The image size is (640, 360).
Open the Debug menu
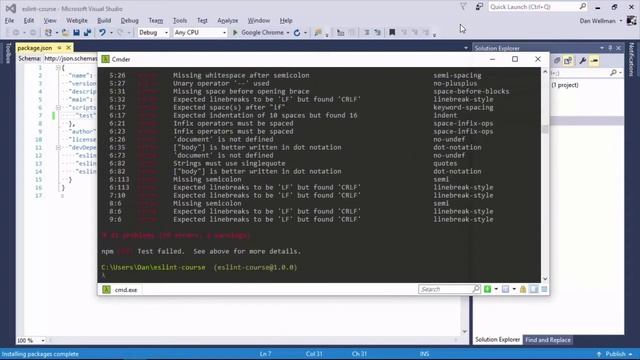pyautogui.click(x=129, y=20)
